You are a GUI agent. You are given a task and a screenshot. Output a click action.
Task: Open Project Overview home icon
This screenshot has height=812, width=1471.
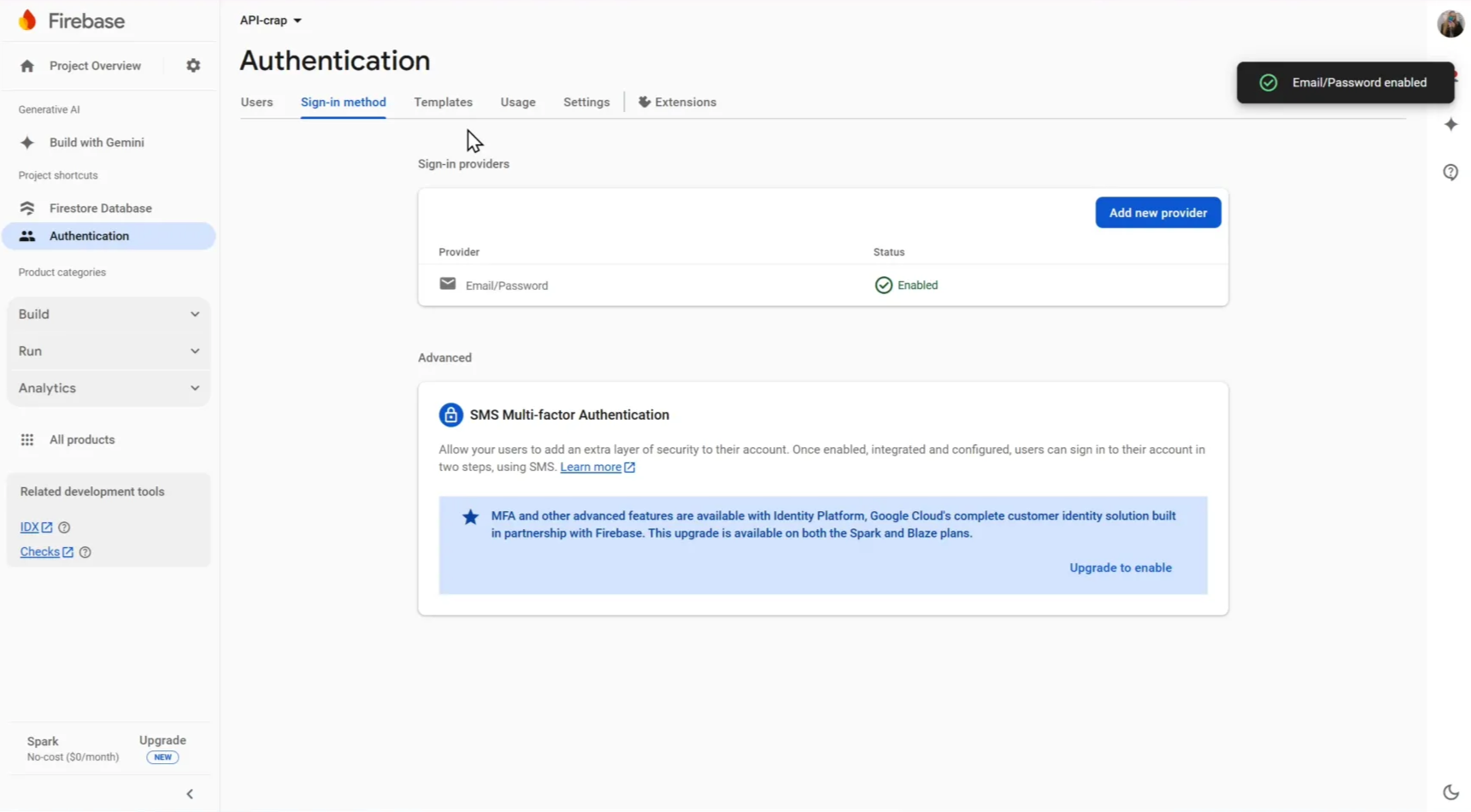pyautogui.click(x=27, y=66)
